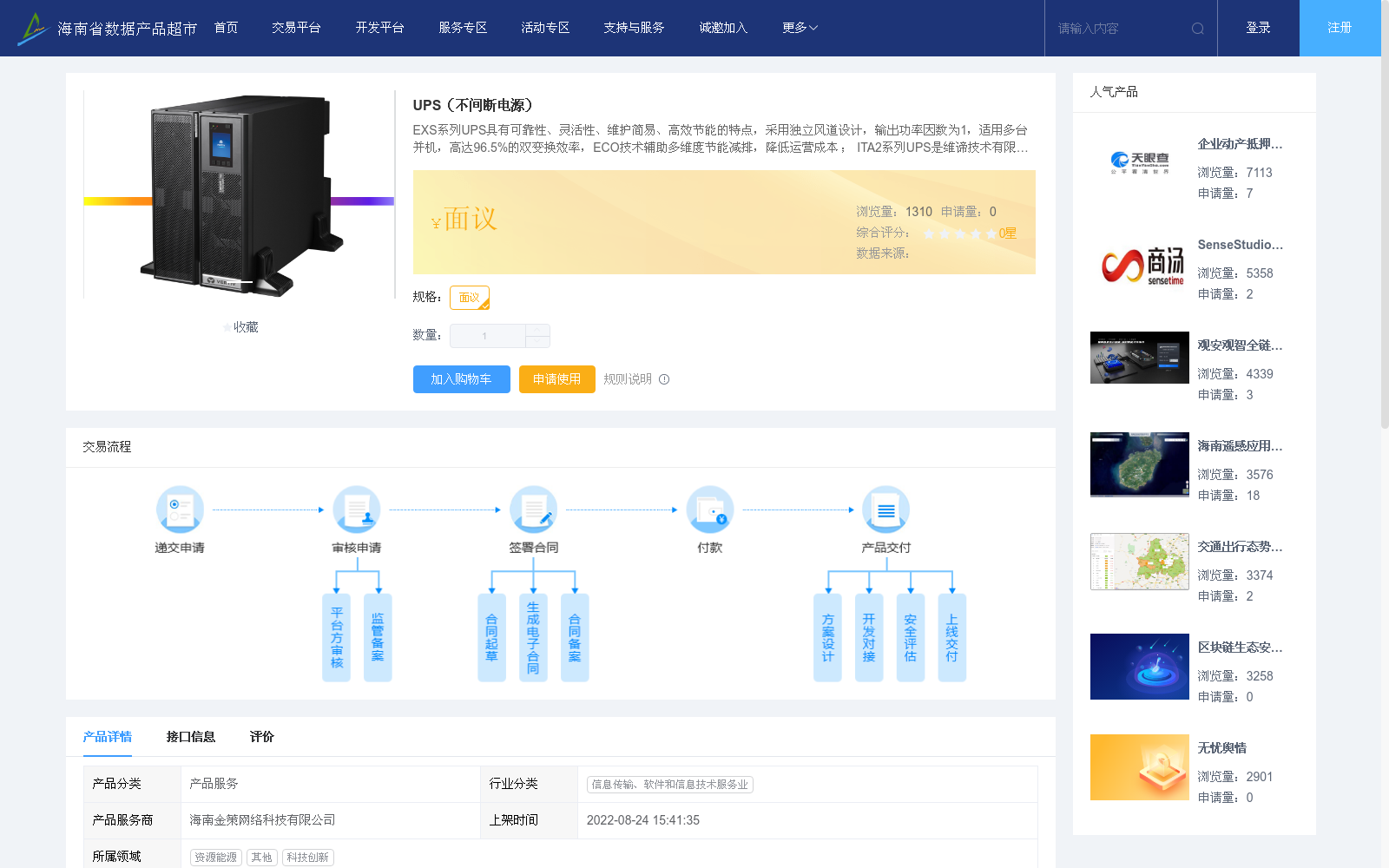Open 交易平台 navigation item
The image size is (1389, 868).
(x=296, y=28)
